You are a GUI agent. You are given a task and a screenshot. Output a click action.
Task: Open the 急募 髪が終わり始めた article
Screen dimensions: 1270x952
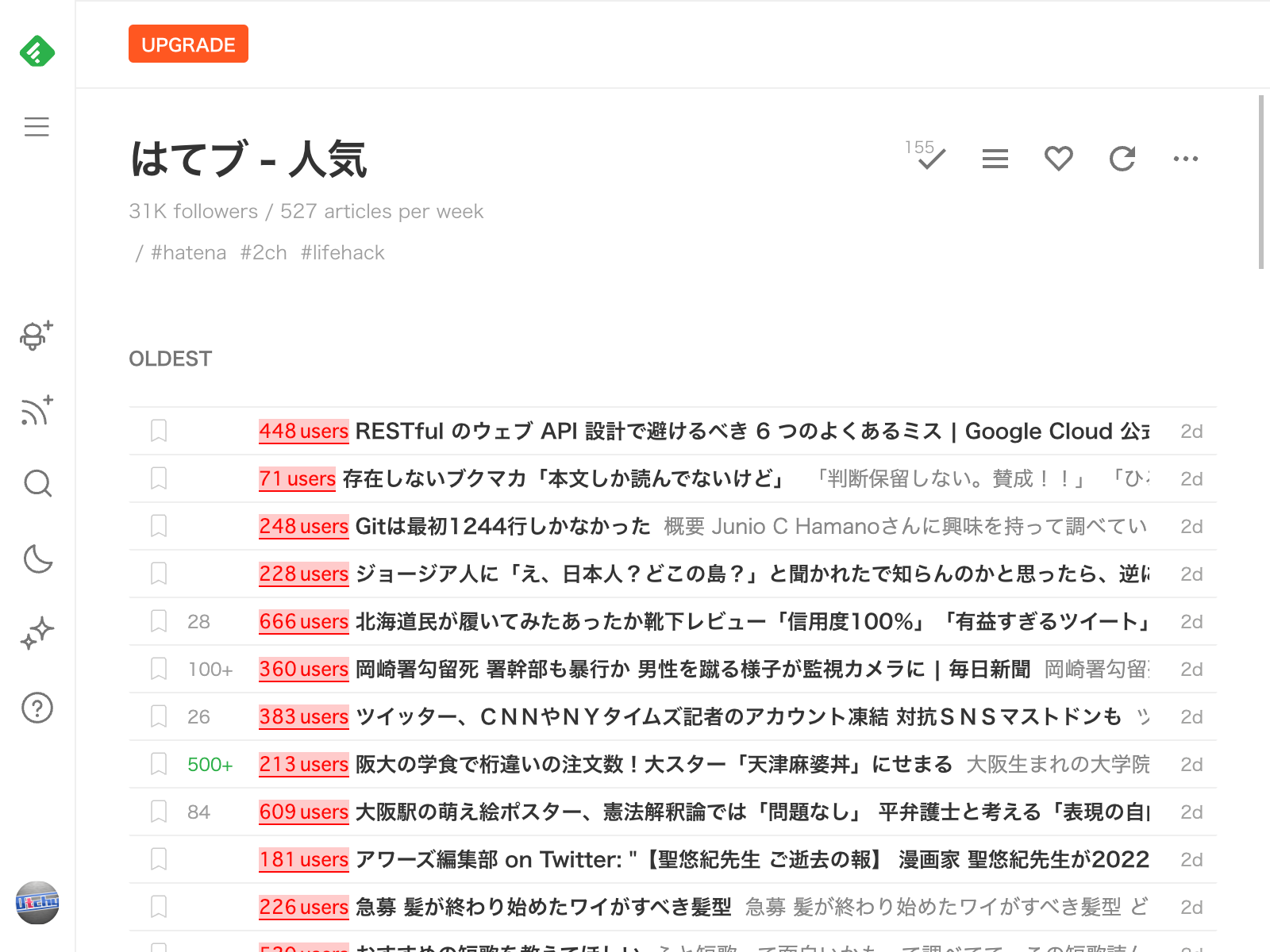(672, 907)
